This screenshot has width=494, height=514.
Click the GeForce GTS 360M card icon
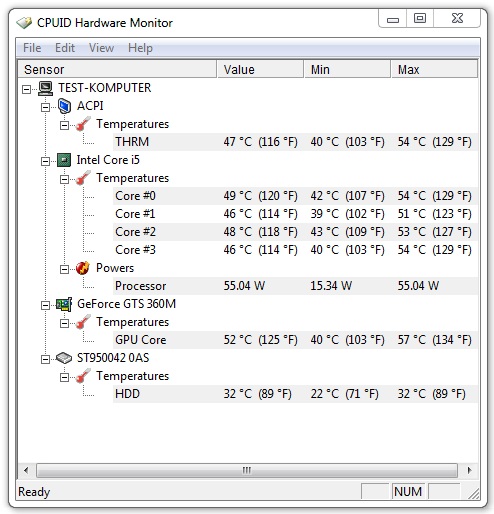pyautogui.click(x=64, y=304)
